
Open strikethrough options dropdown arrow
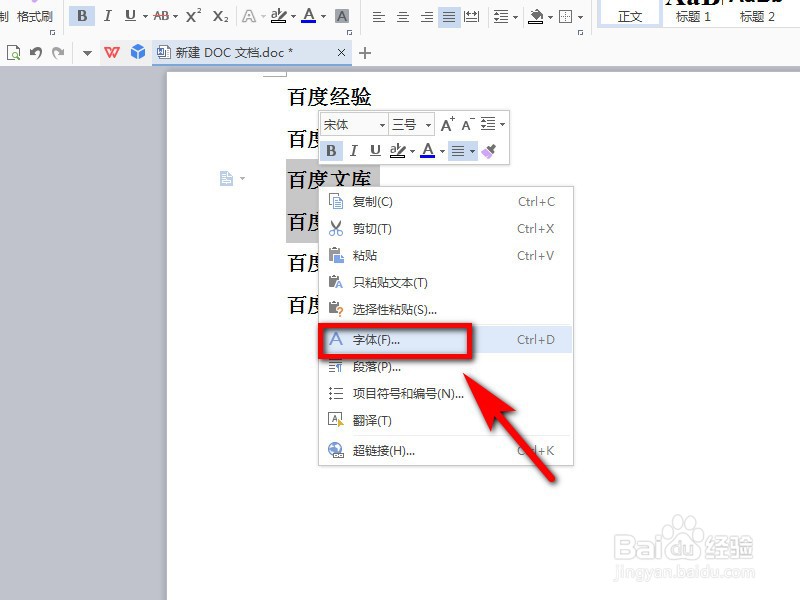(175, 17)
